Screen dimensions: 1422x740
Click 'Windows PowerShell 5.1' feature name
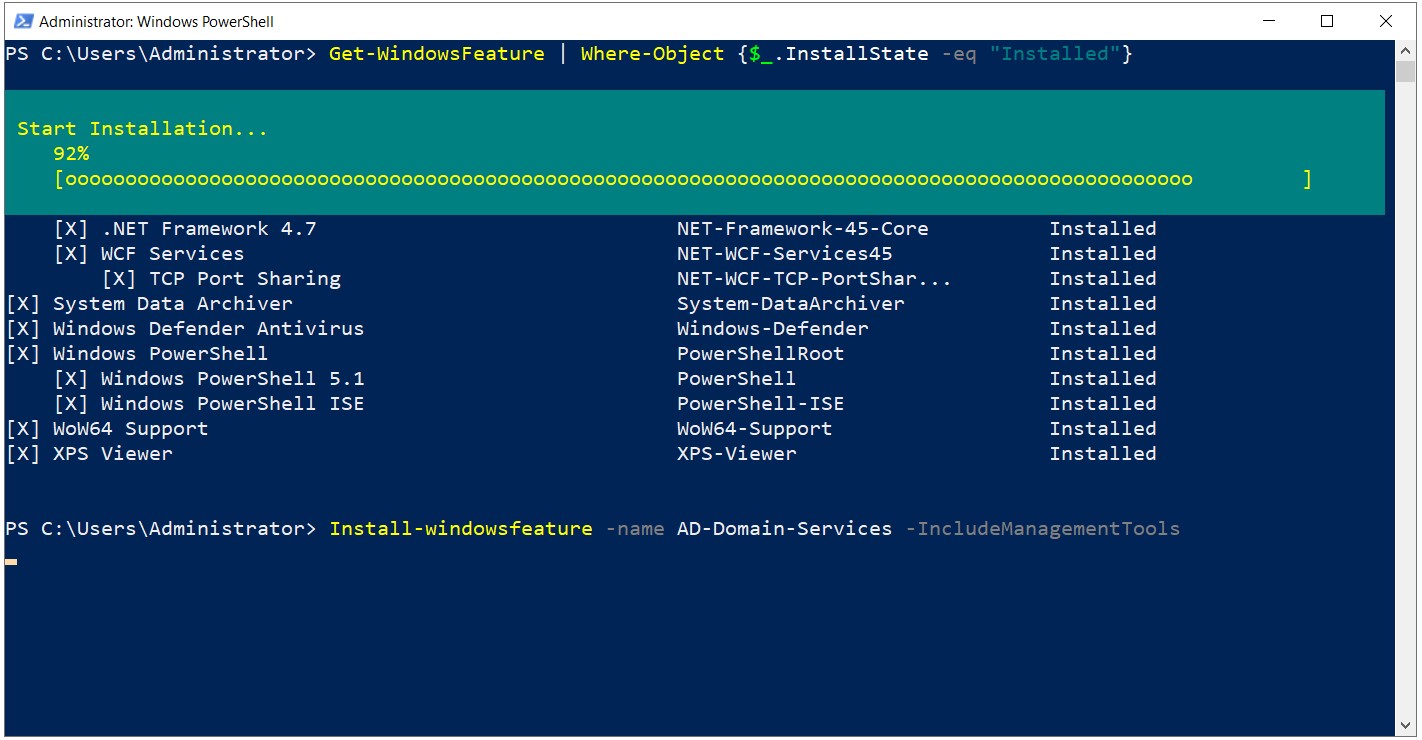[x=232, y=379]
